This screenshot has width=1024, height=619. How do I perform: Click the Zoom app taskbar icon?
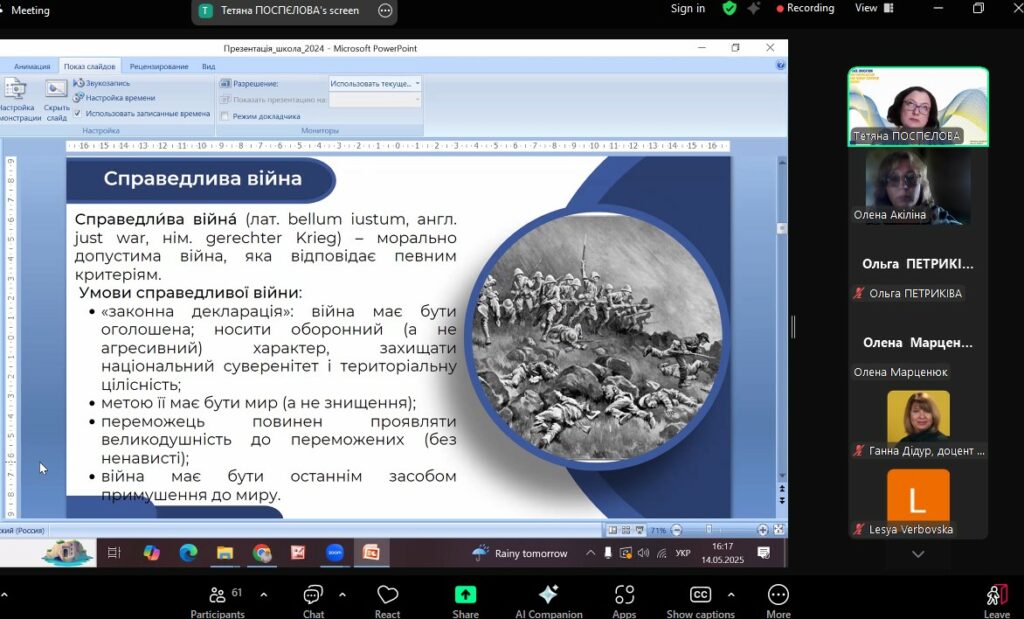pos(334,553)
